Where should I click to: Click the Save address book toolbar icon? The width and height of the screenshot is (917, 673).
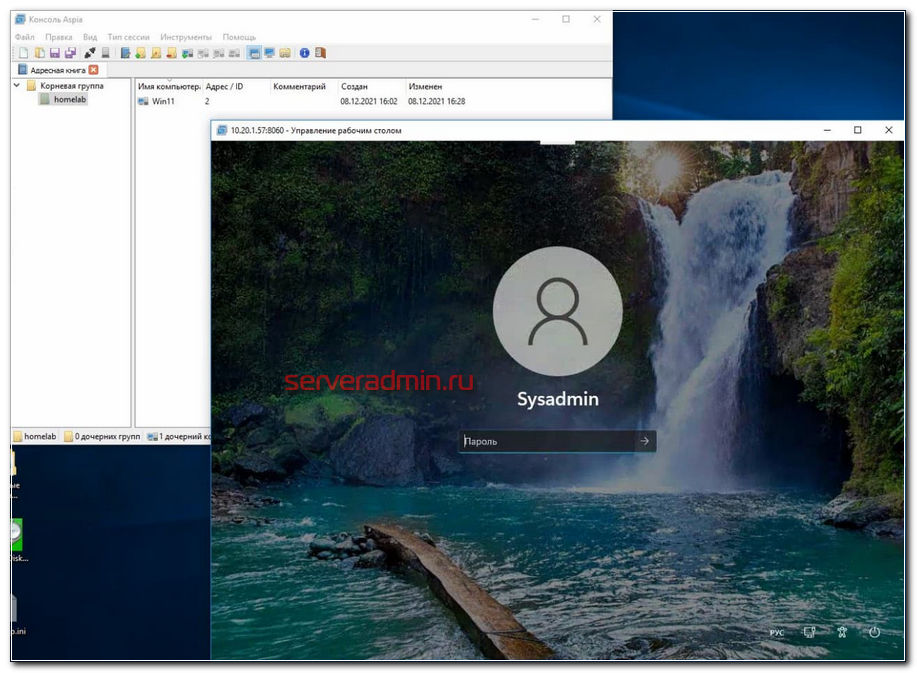tap(54, 53)
